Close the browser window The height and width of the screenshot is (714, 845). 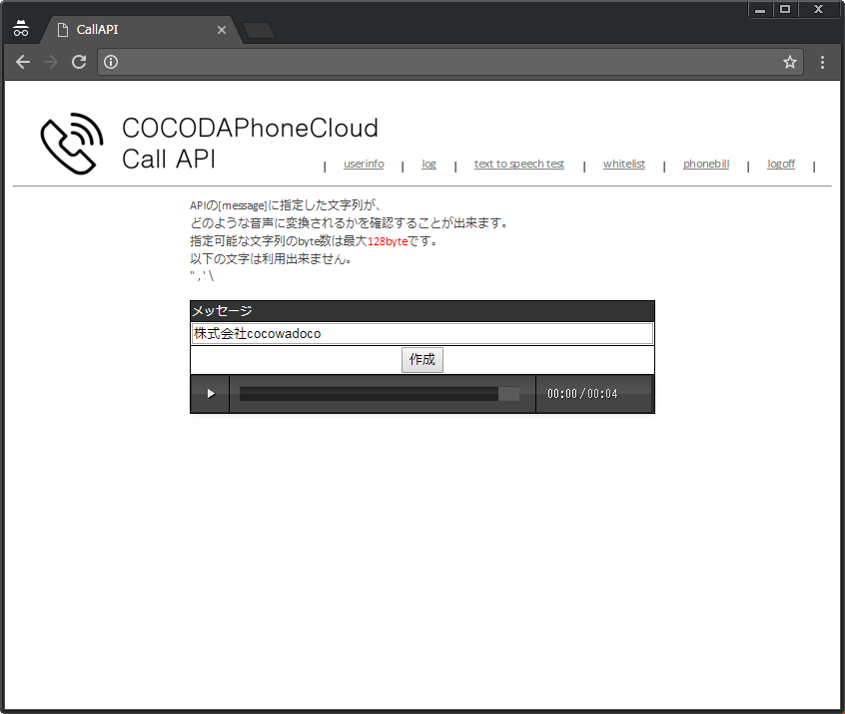(819, 10)
